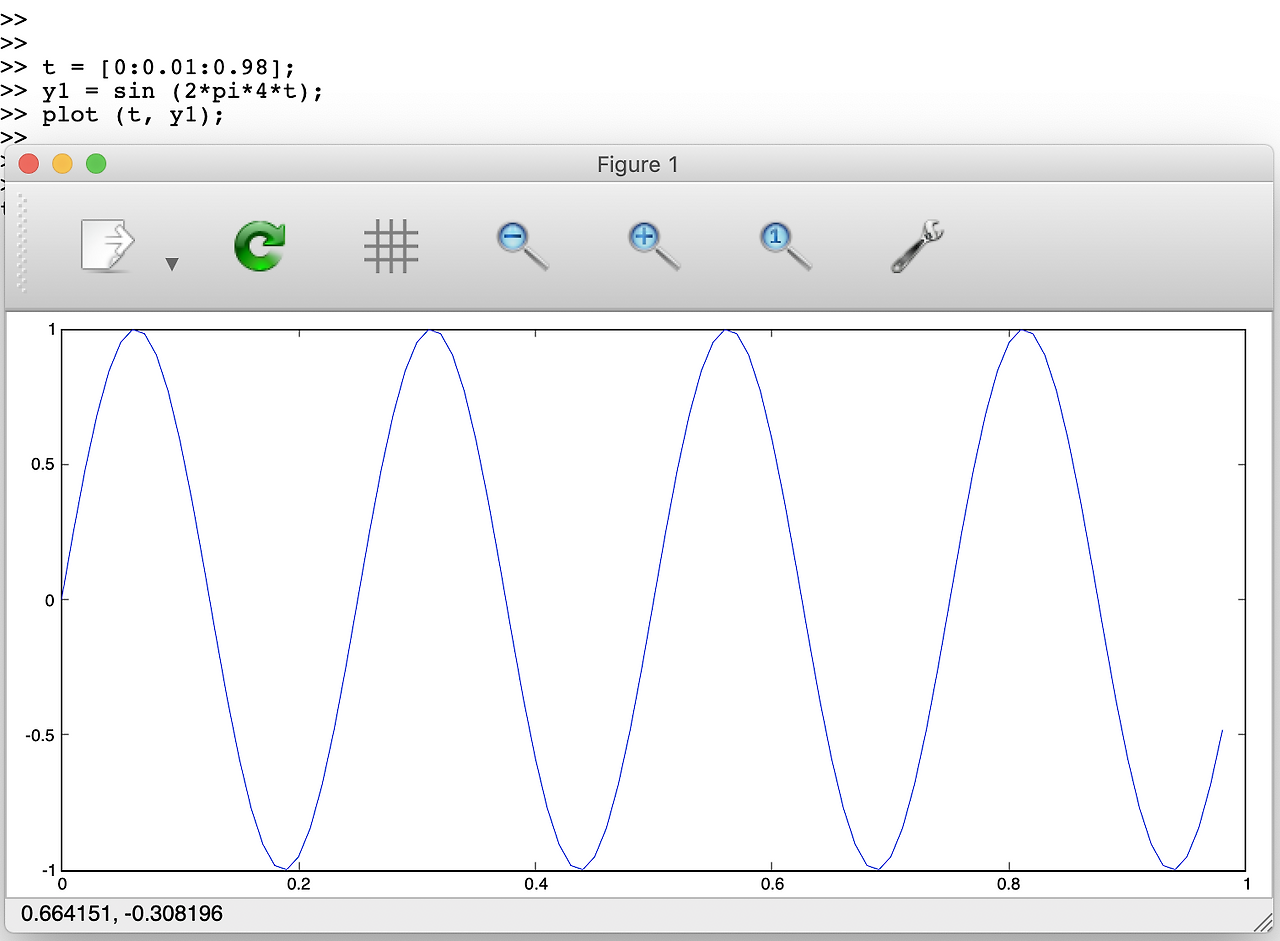This screenshot has width=1280, height=941.
Task: Open plot settings wrench icon
Action: (917, 247)
